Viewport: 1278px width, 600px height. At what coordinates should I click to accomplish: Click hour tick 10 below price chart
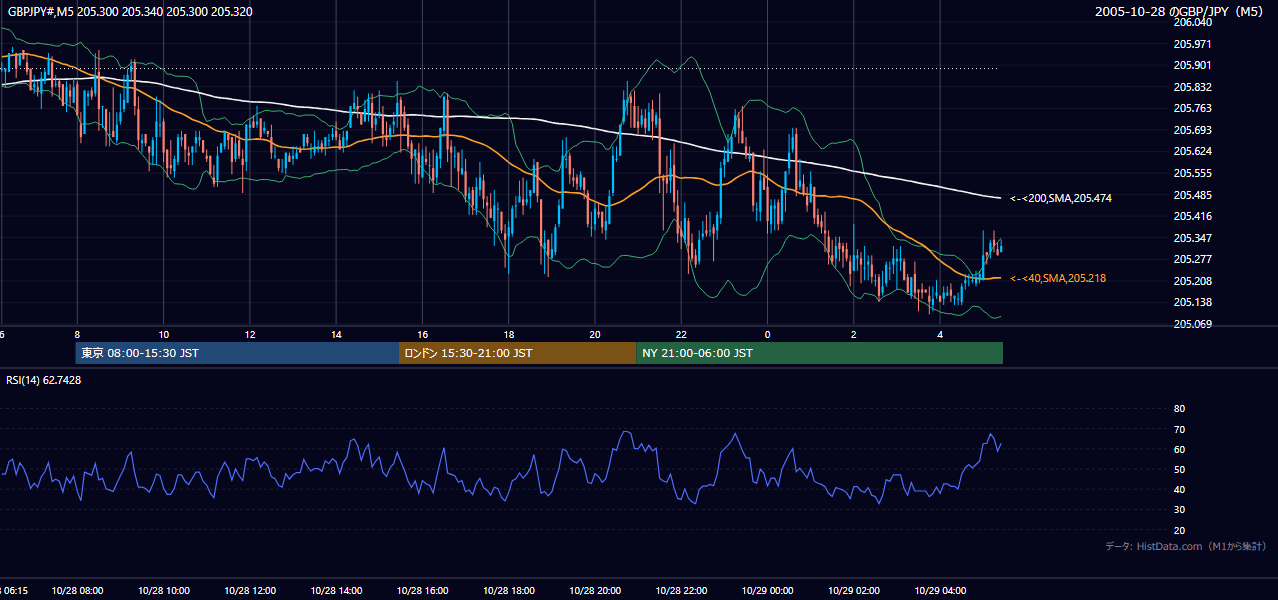[164, 334]
